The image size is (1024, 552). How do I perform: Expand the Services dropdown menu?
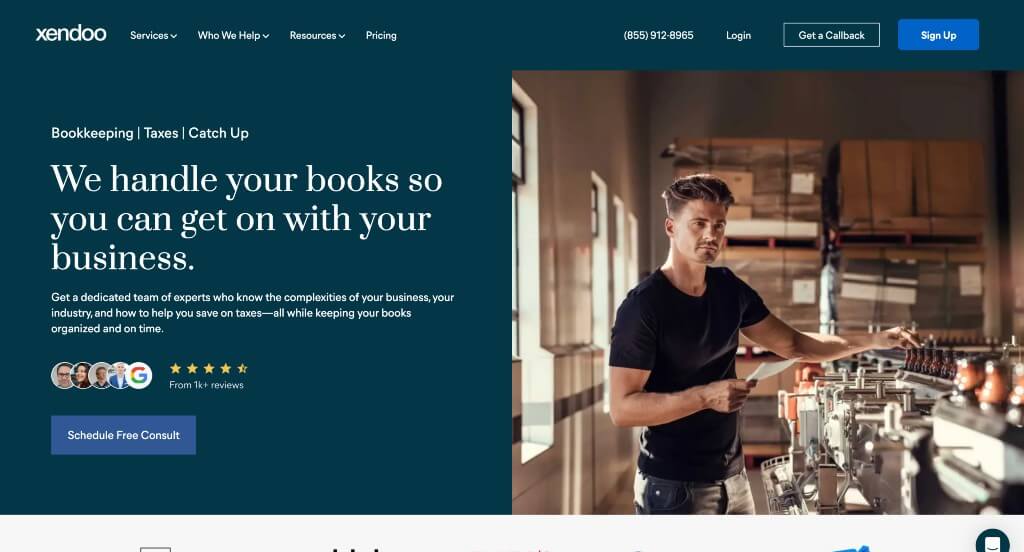click(x=153, y=35)
